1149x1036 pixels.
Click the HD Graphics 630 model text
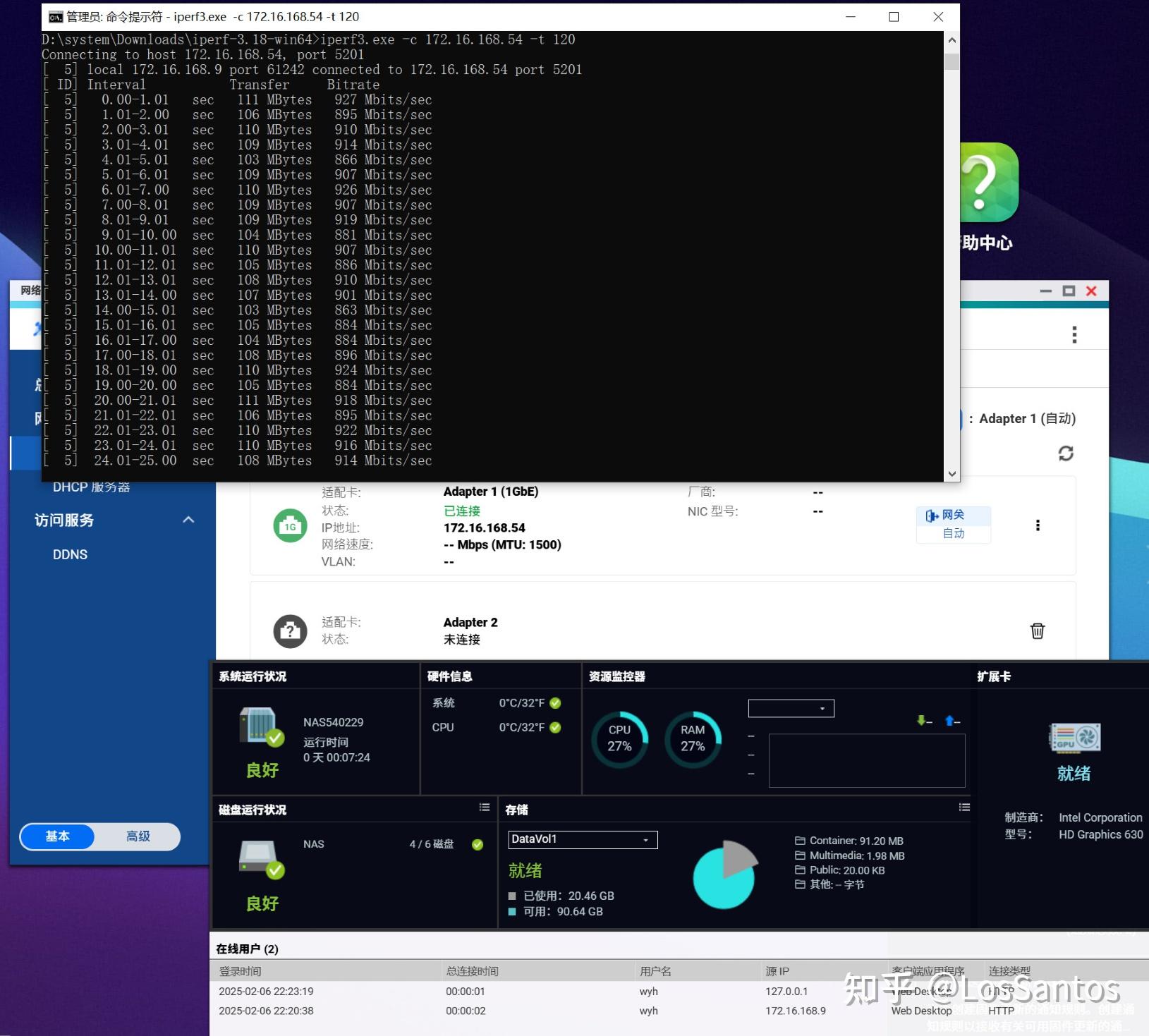[x=1100, y=834]
